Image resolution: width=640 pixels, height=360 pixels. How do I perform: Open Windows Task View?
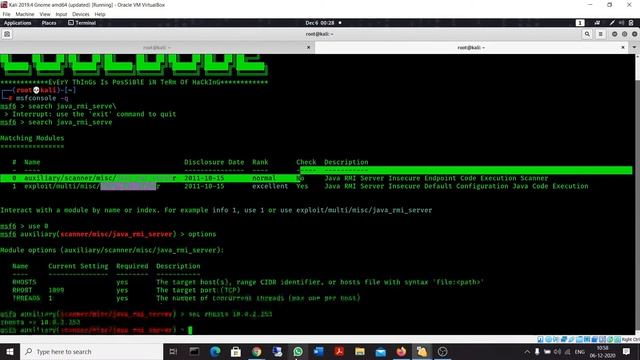[173, 351]
